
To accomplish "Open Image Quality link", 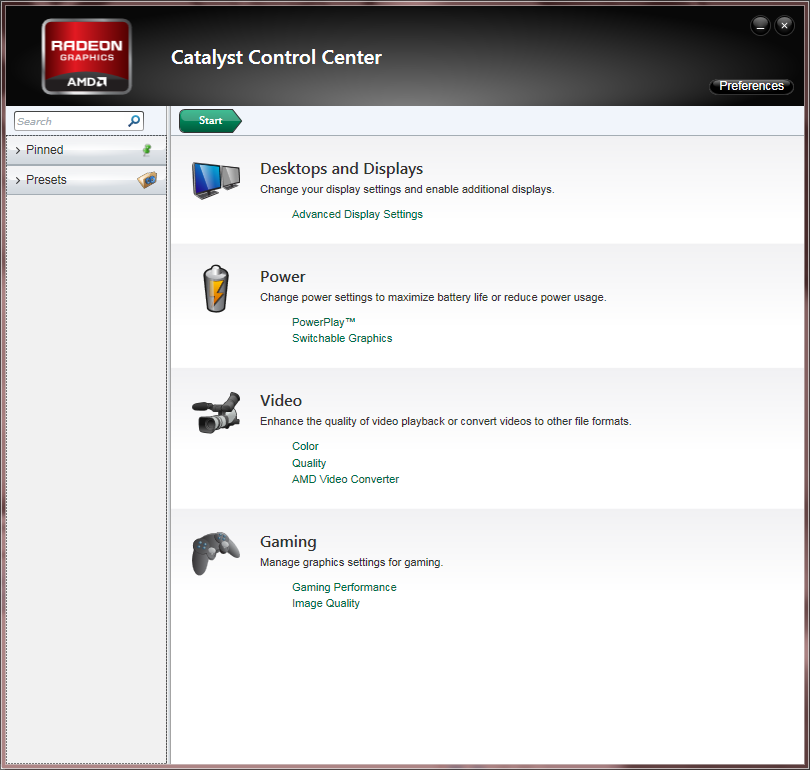I will [x=325, y=603].
